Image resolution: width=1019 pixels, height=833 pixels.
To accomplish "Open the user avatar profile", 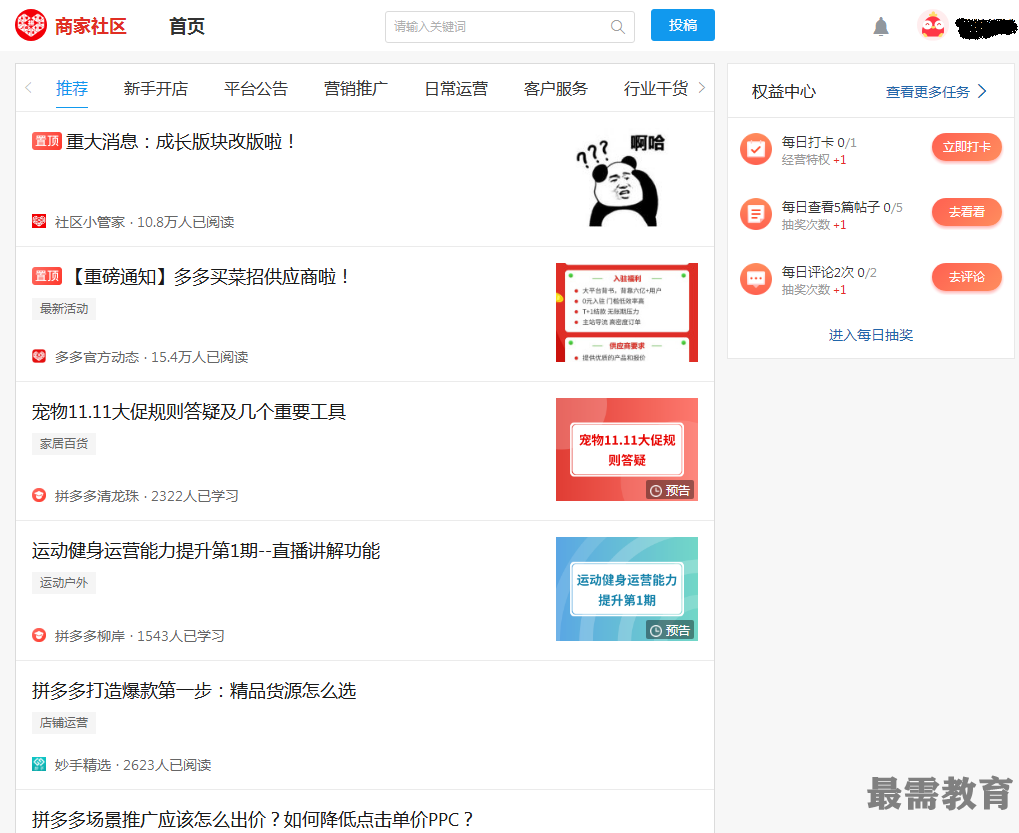I will coord(933,26).
